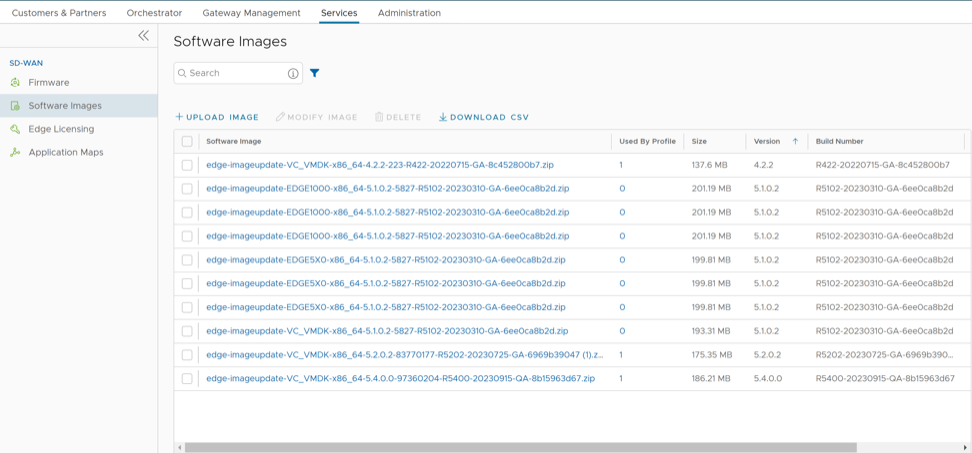Screen dimensions: 972x453
Task: Open the filter funnel icon
Action: click(x=315, y=73)
